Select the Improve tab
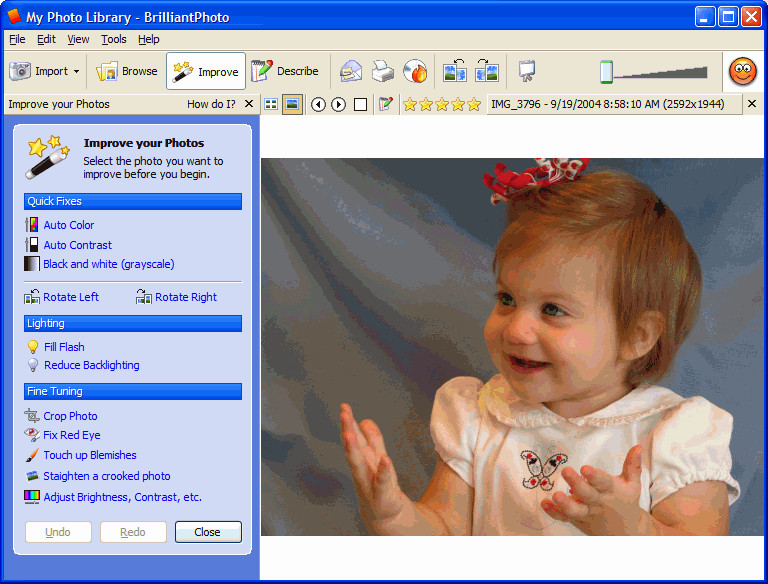The image size is (768, 584). pos(206,71)
